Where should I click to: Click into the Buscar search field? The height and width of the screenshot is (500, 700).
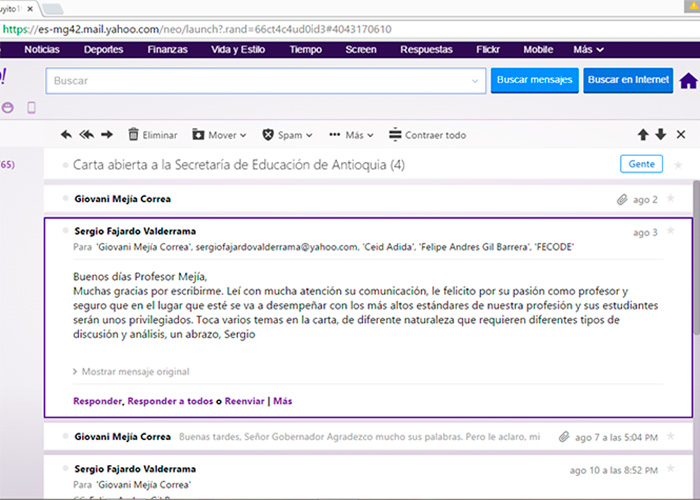click(260, 80)
